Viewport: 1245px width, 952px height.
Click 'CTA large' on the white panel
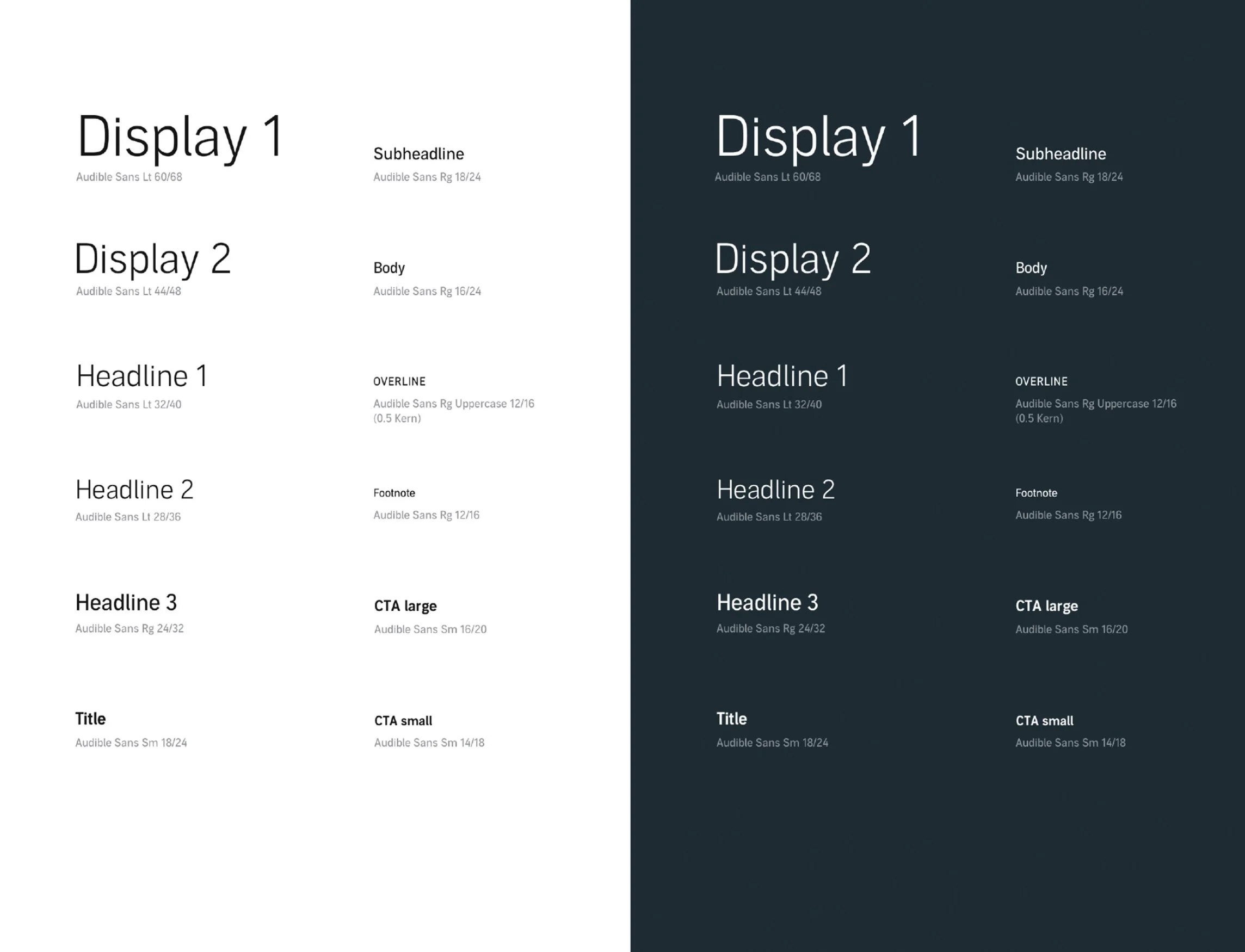[406, 607]
